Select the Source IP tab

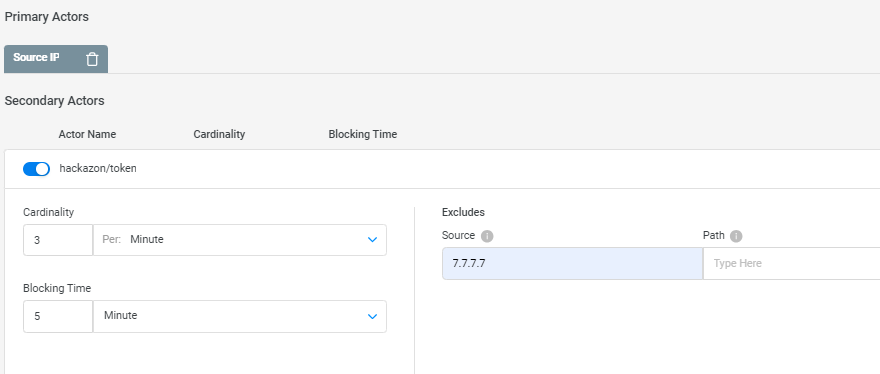click(x=36, y=58)
